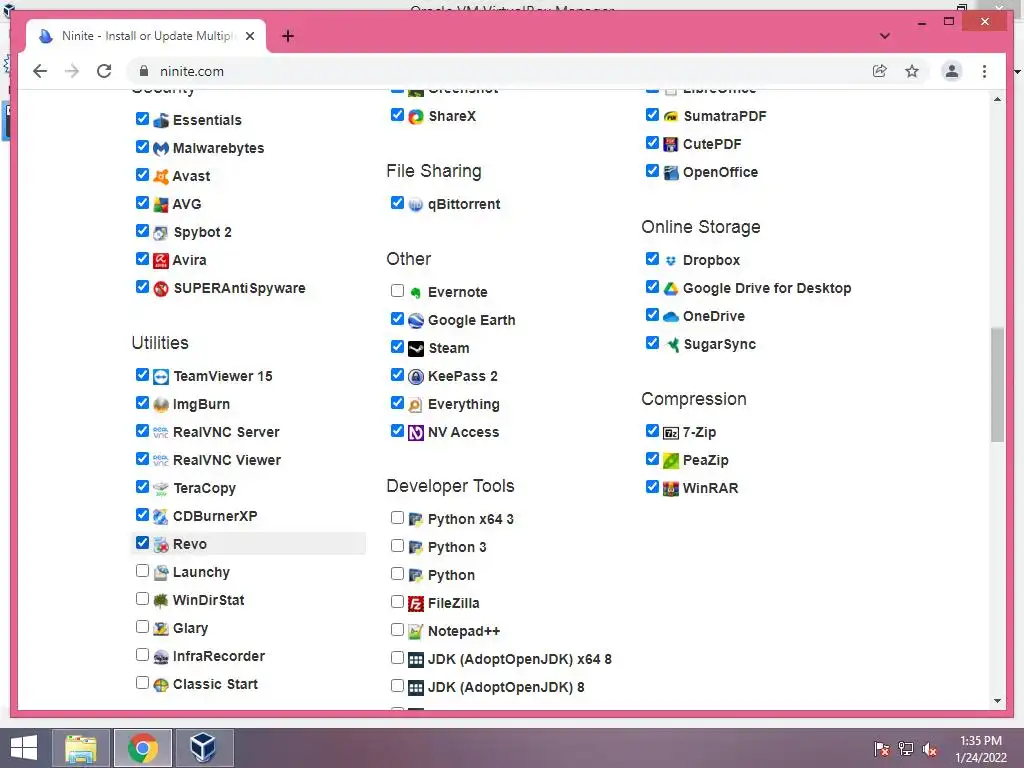Click the Google Earth globe icon
The width and height of the screenshot is (1024, 768).
[x=416, y=321]
